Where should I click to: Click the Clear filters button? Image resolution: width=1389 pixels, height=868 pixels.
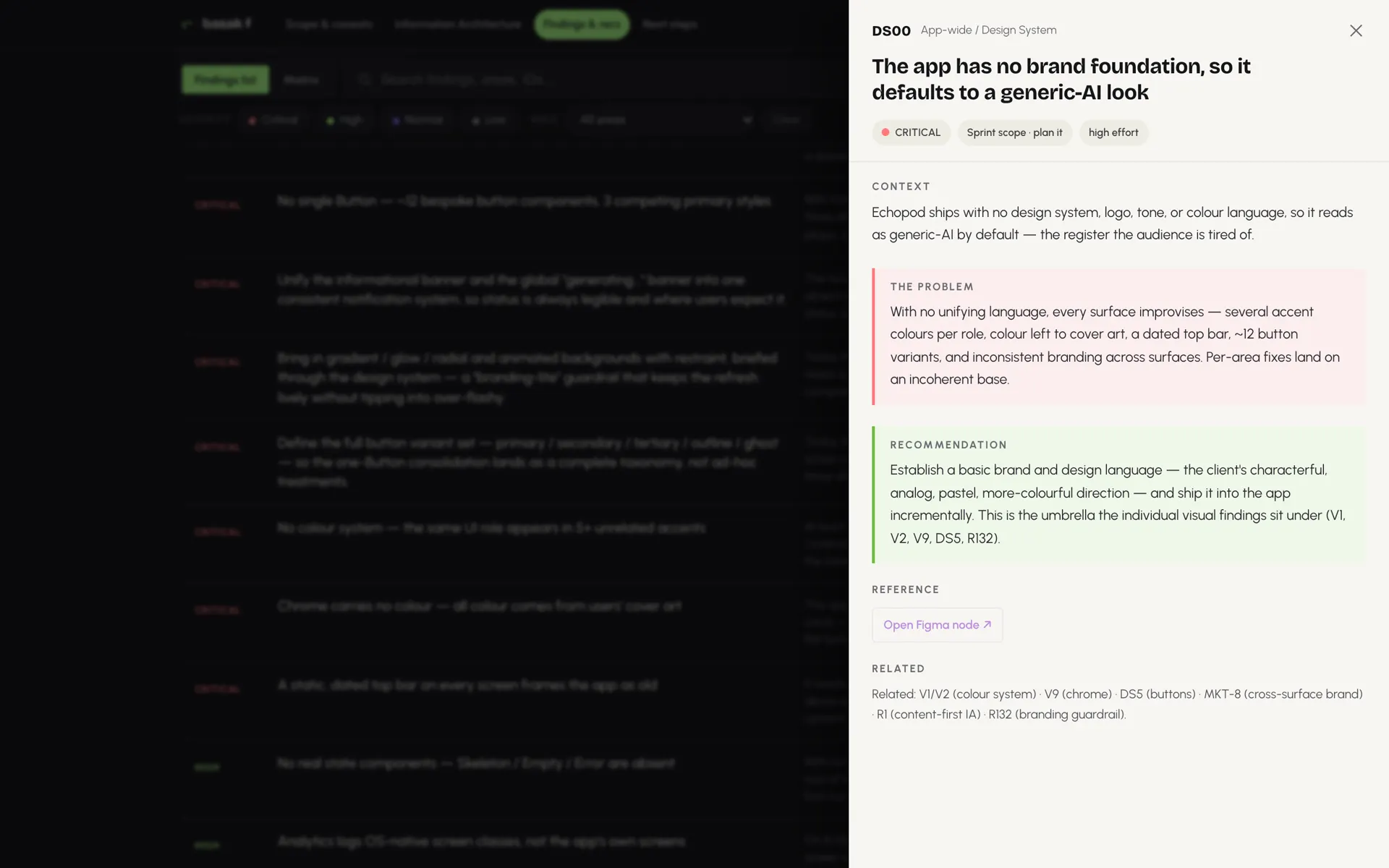[786, 120]
